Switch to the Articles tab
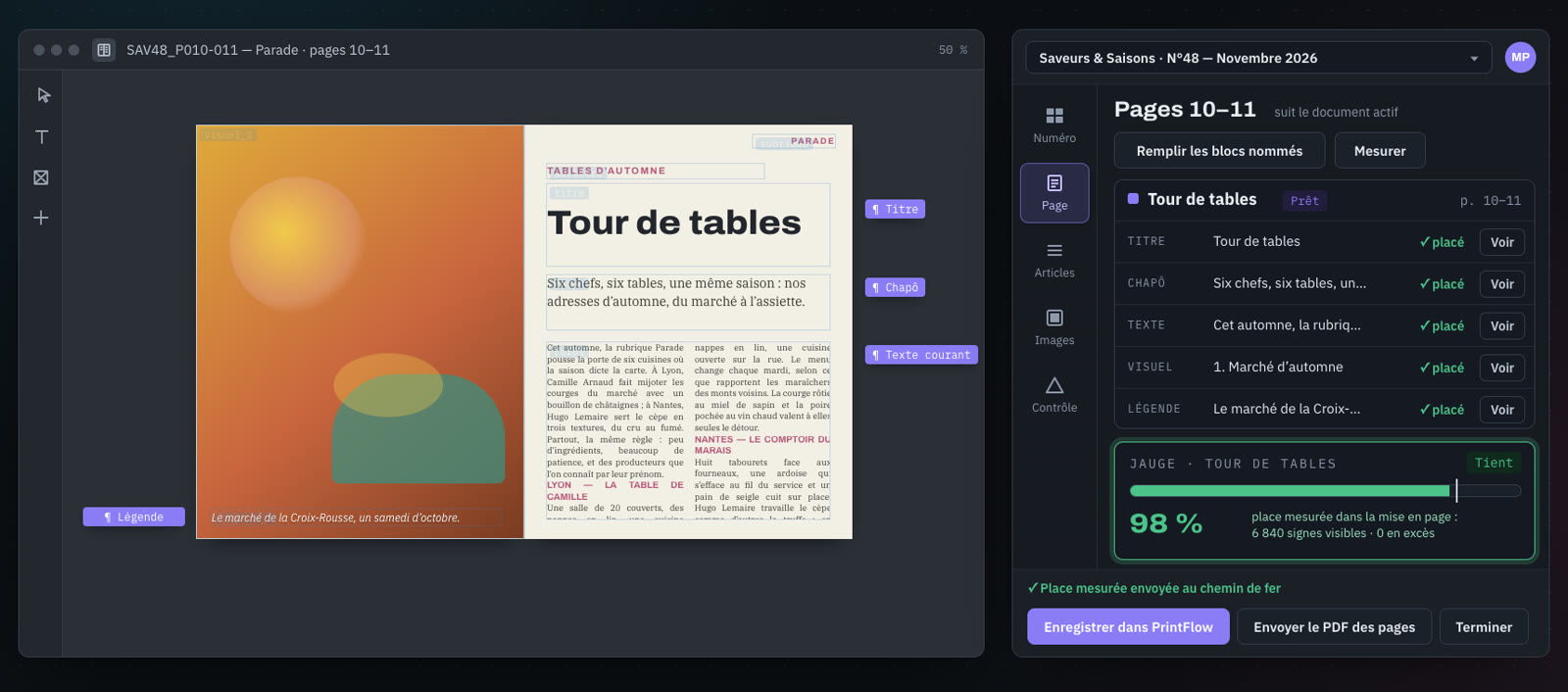 (1054, 261)
